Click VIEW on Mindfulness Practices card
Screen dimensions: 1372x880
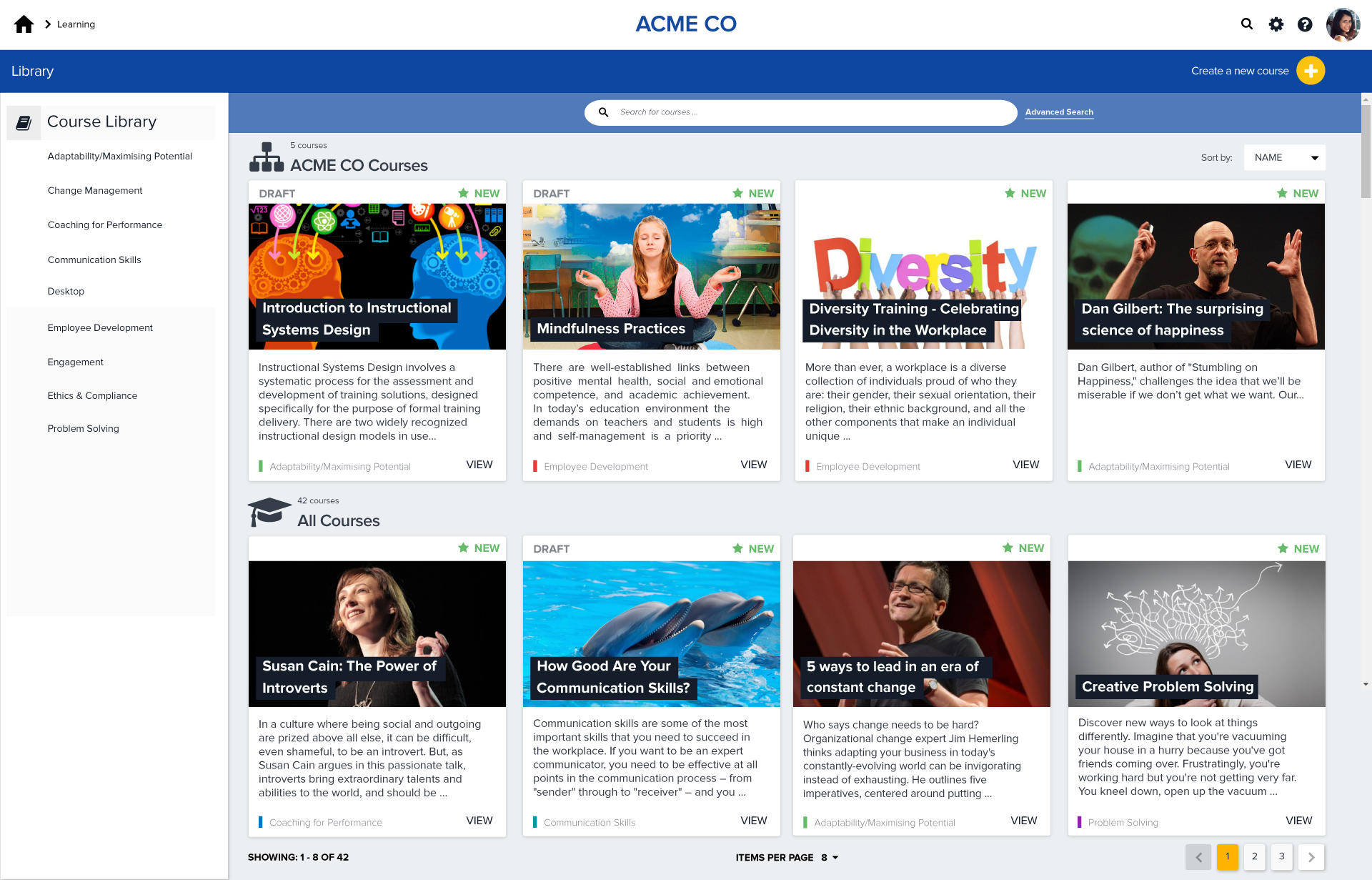753,465
